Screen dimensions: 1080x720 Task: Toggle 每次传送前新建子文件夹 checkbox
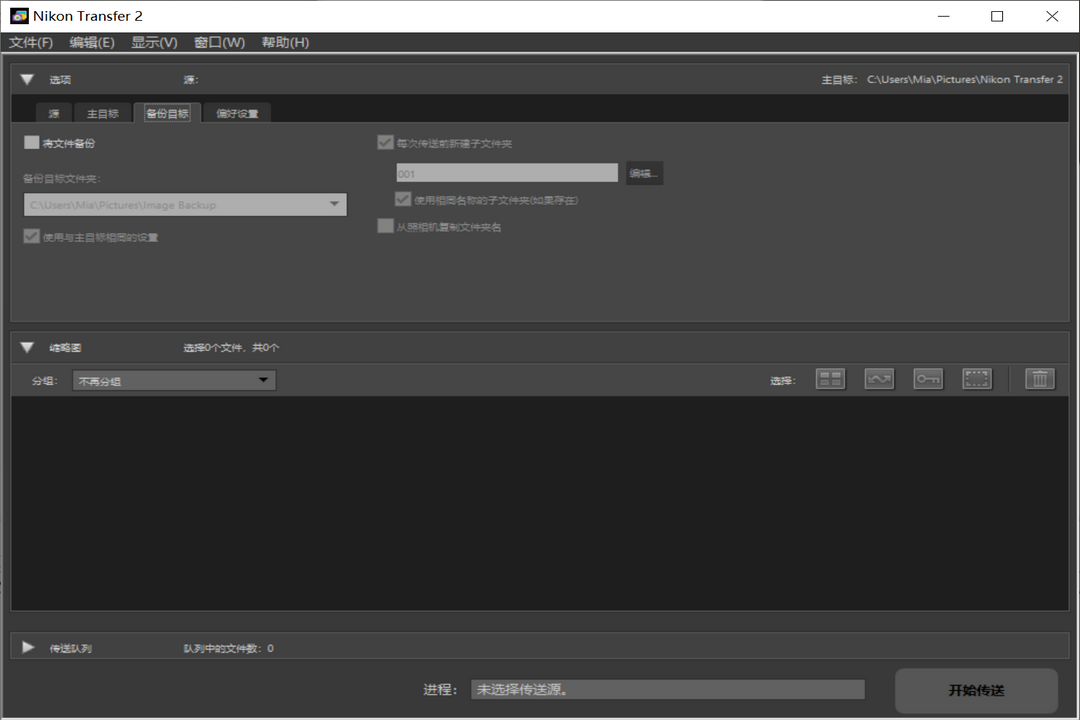385,143
